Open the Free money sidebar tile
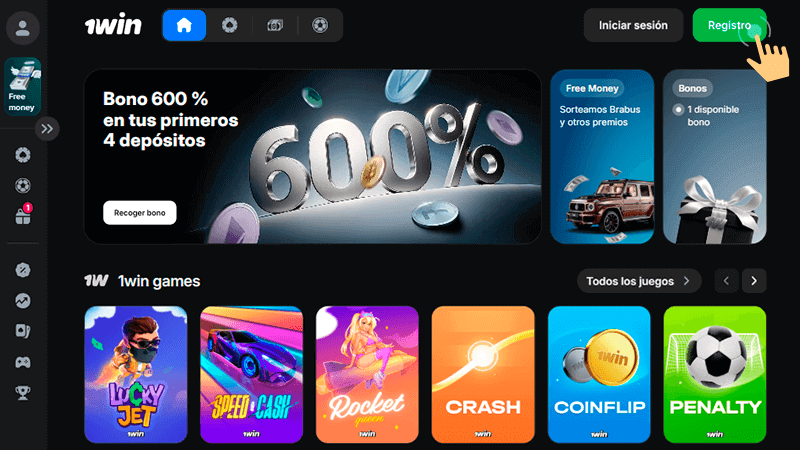Image resolution: width=800 pixels, height=450 pixels. coord(22,86)
